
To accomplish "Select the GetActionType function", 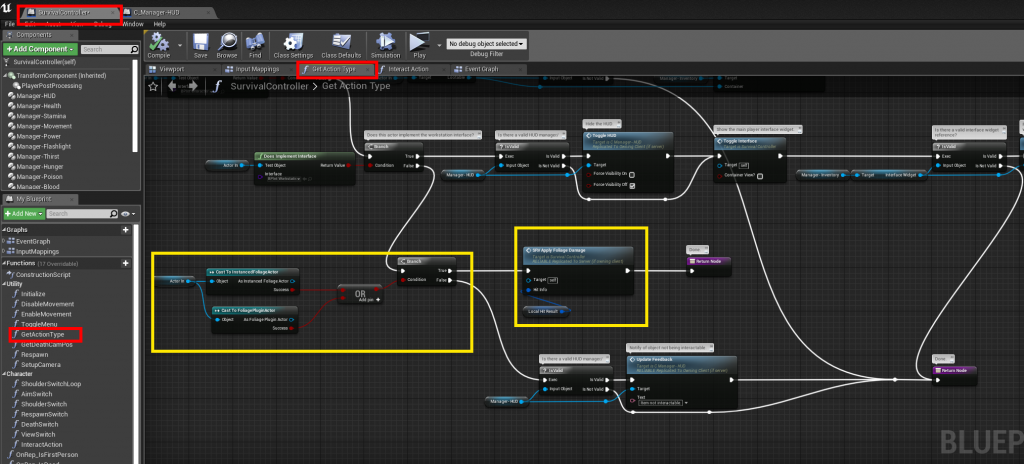I will coord(42,333).
